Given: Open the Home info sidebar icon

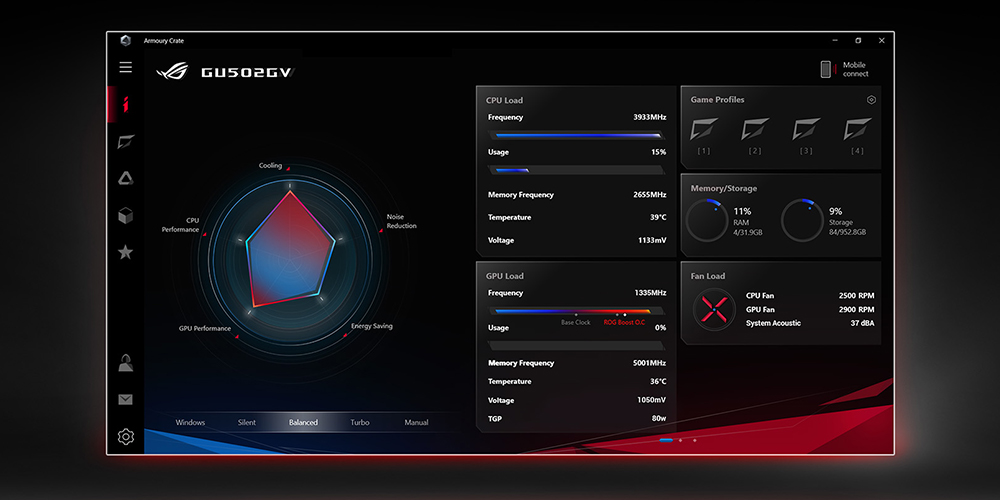Looking at the screenshot, I should click(125, 104).
